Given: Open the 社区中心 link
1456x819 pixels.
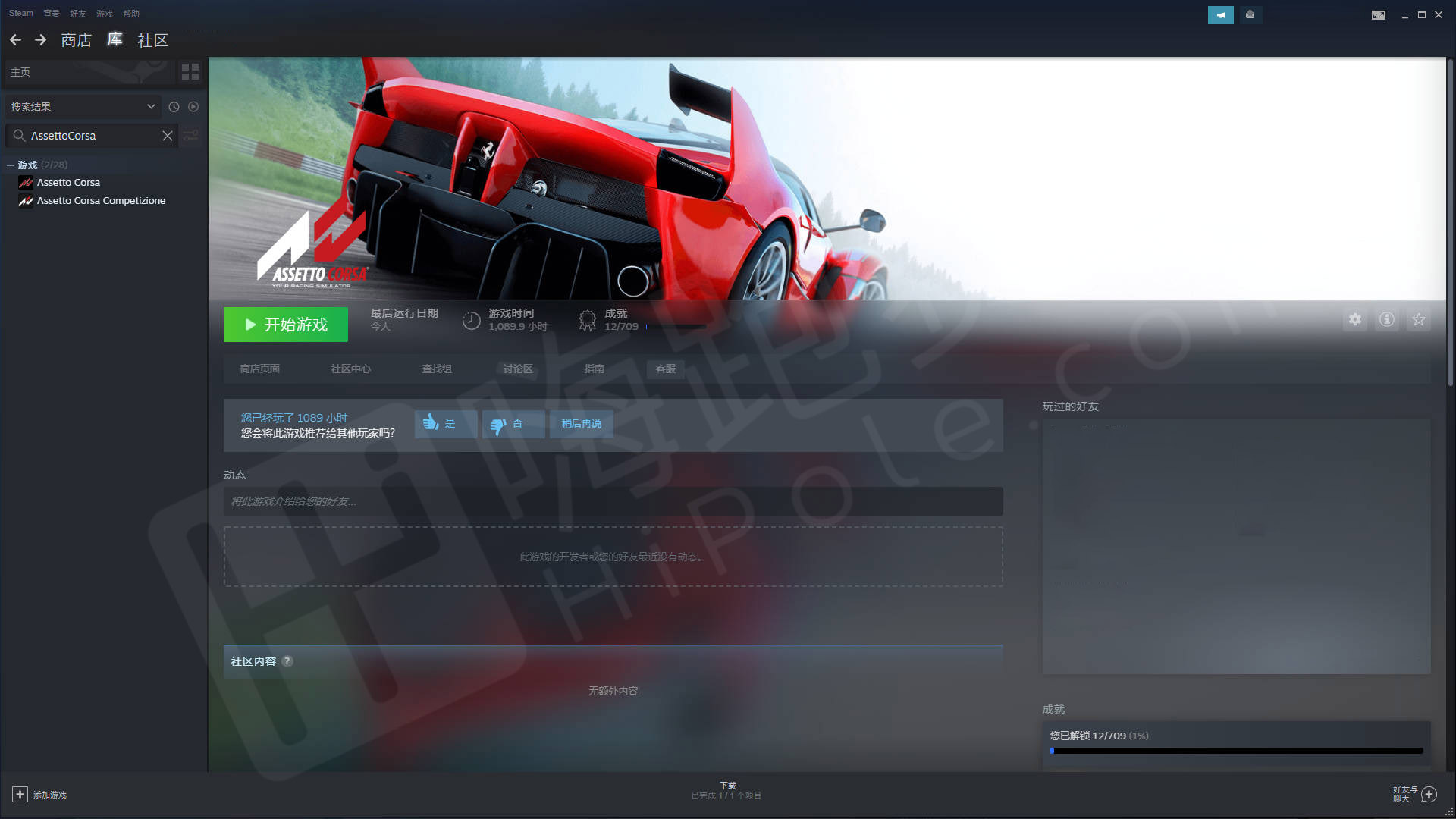Looking at the screenshot, I should click(351, 369).
